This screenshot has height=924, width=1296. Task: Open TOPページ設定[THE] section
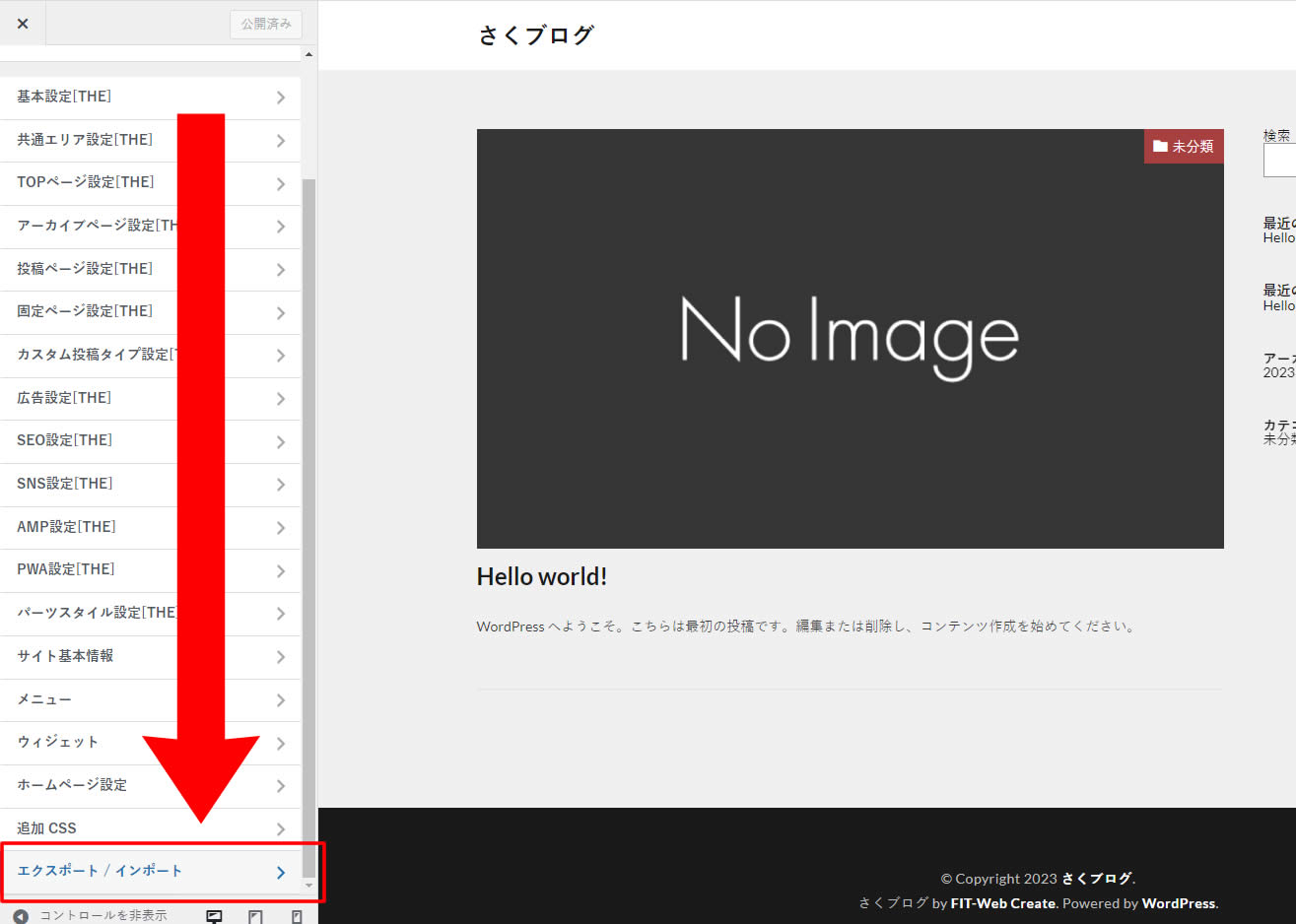(x=150, y=183)
